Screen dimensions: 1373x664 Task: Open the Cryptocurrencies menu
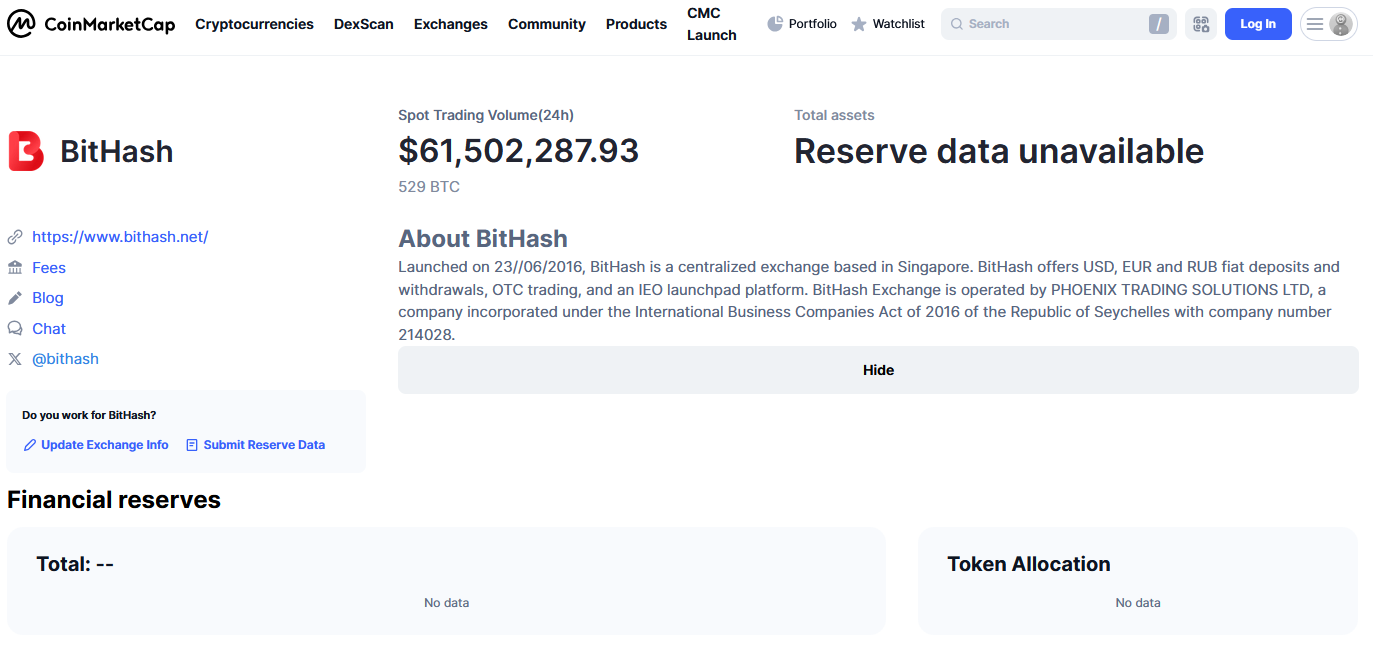(254, 24)
